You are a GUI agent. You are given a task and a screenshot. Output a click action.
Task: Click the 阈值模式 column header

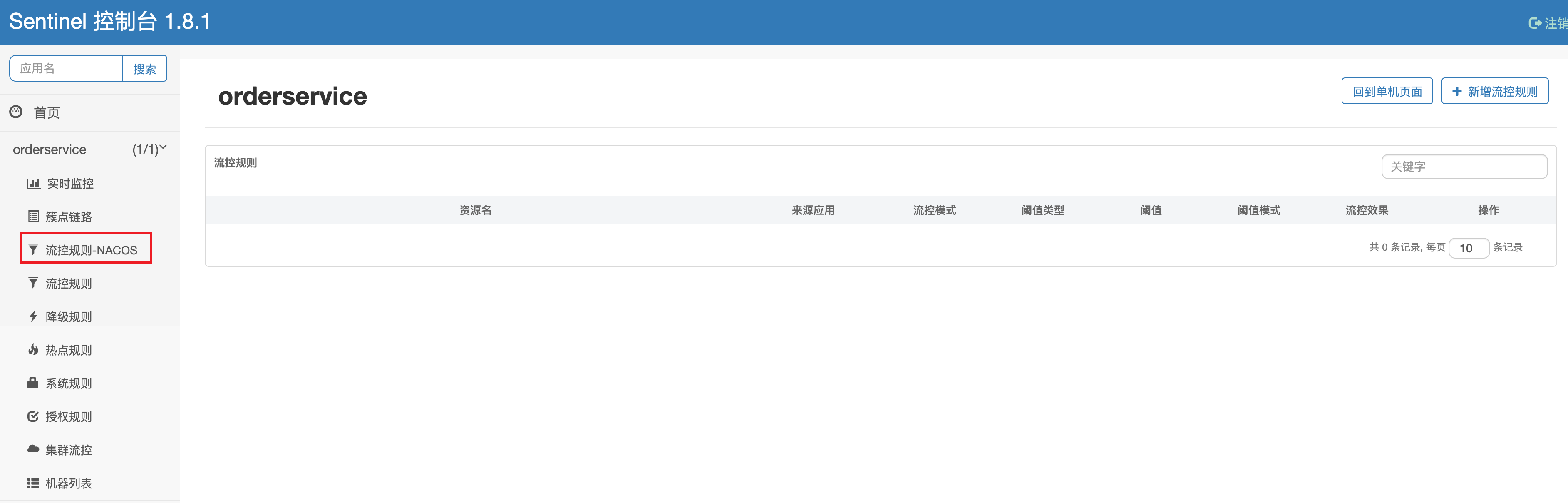[1259, 210]
